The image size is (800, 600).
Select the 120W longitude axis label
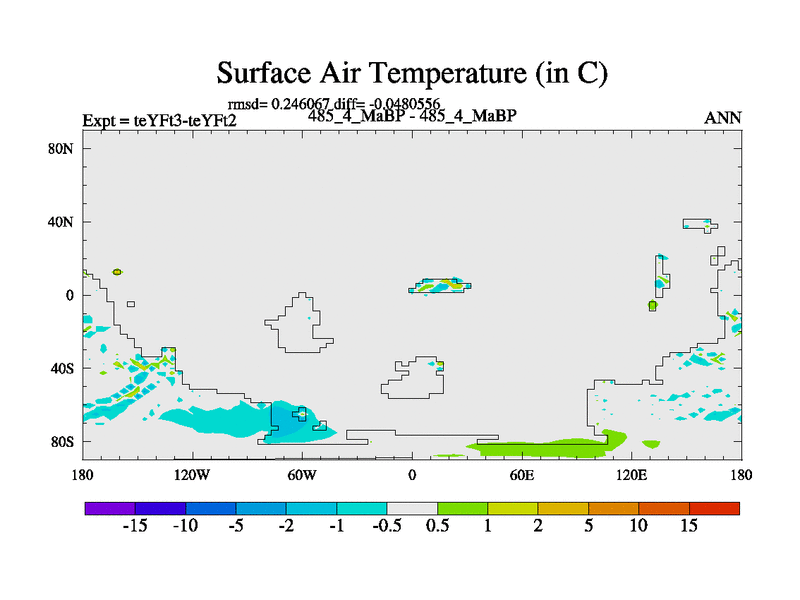pos(191,473)
